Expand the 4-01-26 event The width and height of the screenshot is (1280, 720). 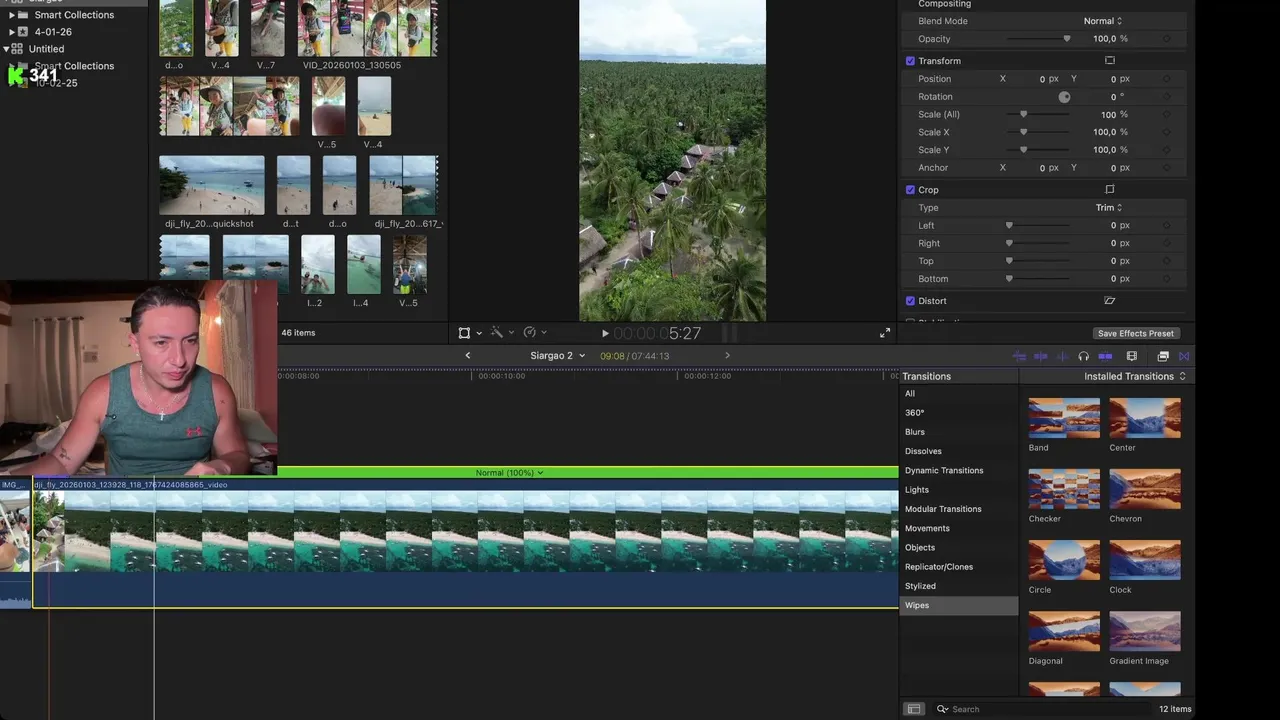12,32
